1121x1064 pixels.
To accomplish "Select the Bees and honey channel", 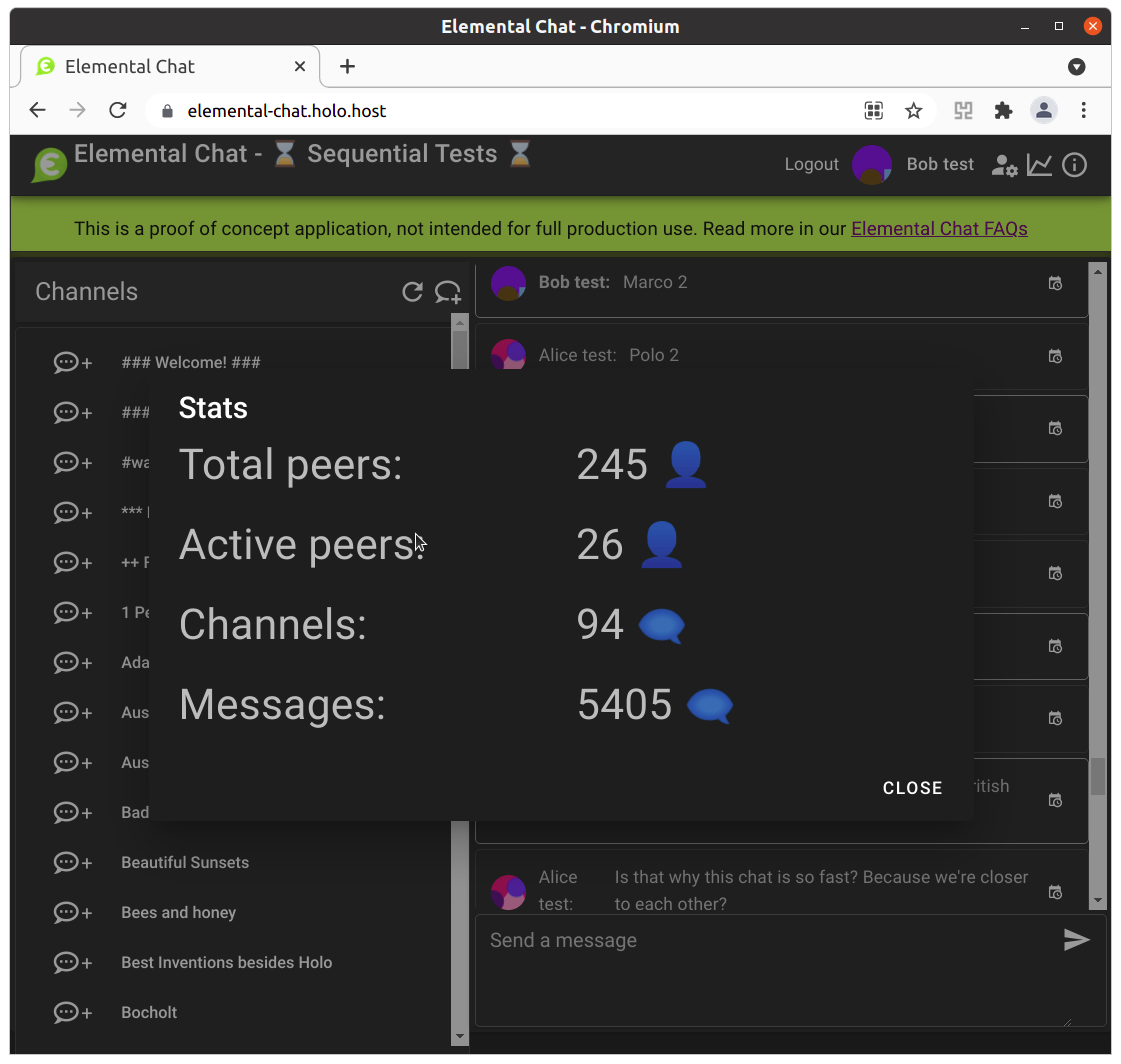I will point(179,912).
